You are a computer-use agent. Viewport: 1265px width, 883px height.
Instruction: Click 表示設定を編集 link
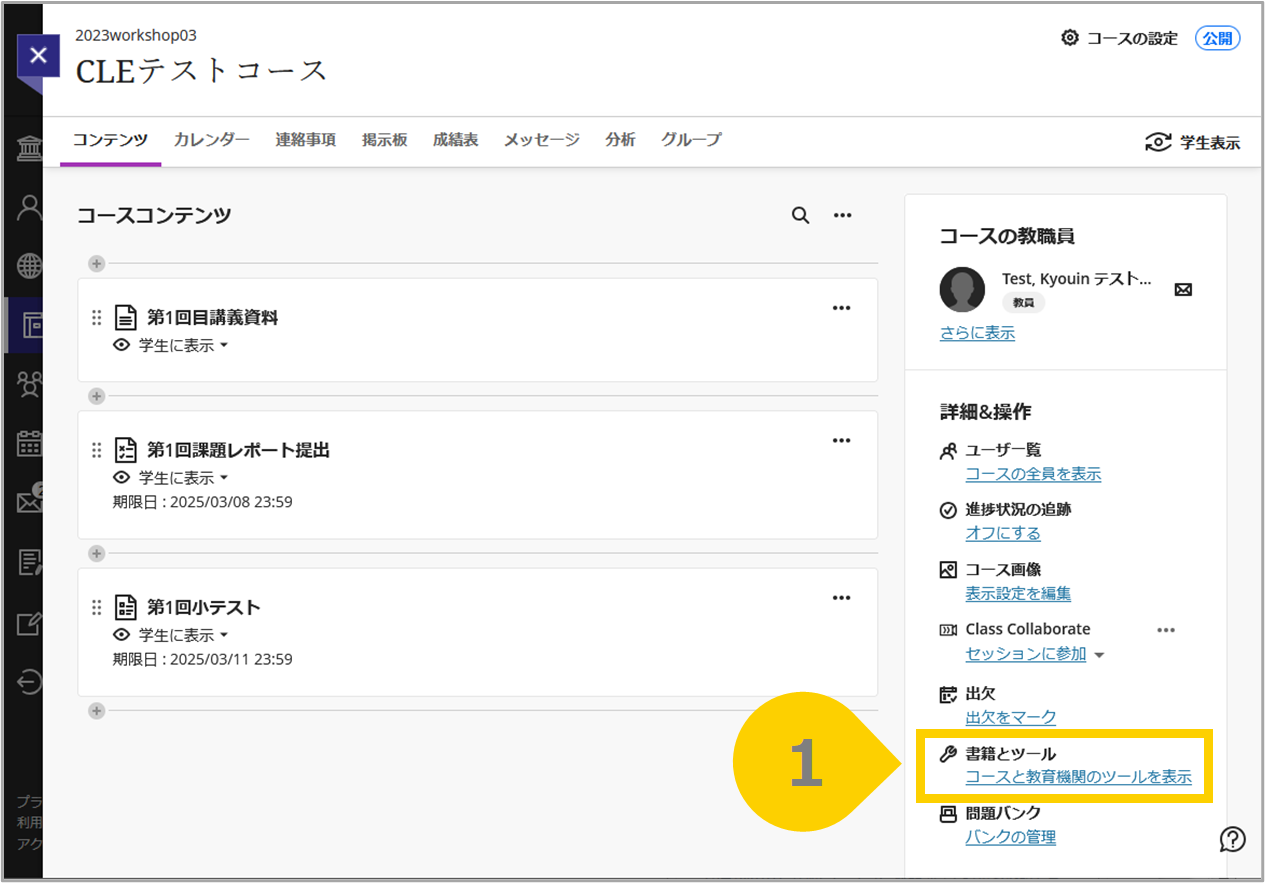[1018, 594]
